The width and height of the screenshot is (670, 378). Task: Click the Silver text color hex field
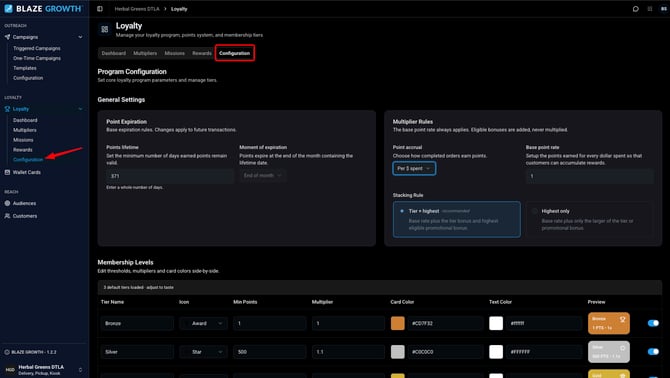pyautogui.click(x=544, y=352)
